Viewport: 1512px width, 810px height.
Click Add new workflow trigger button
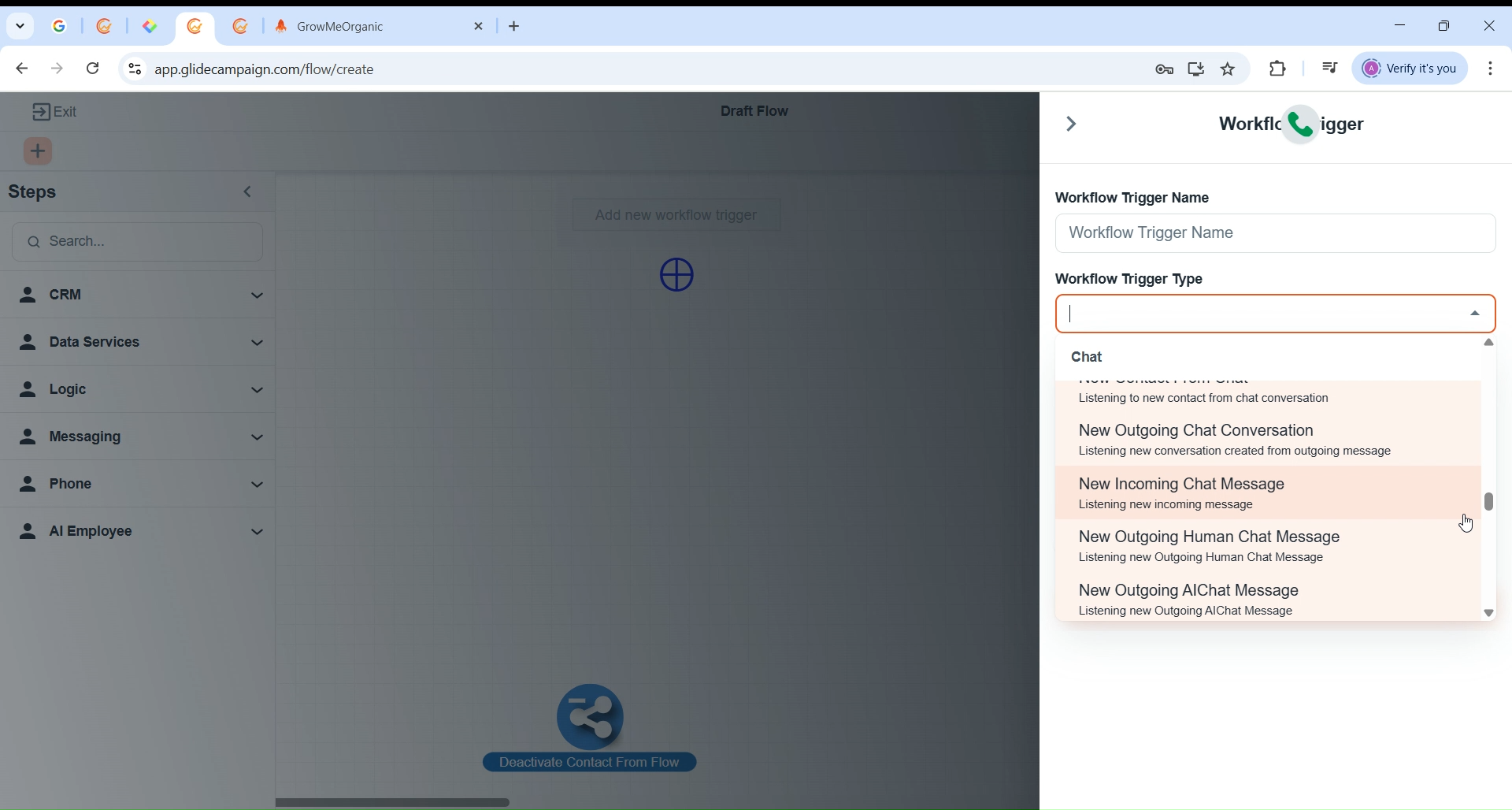(x=677, y=216)
